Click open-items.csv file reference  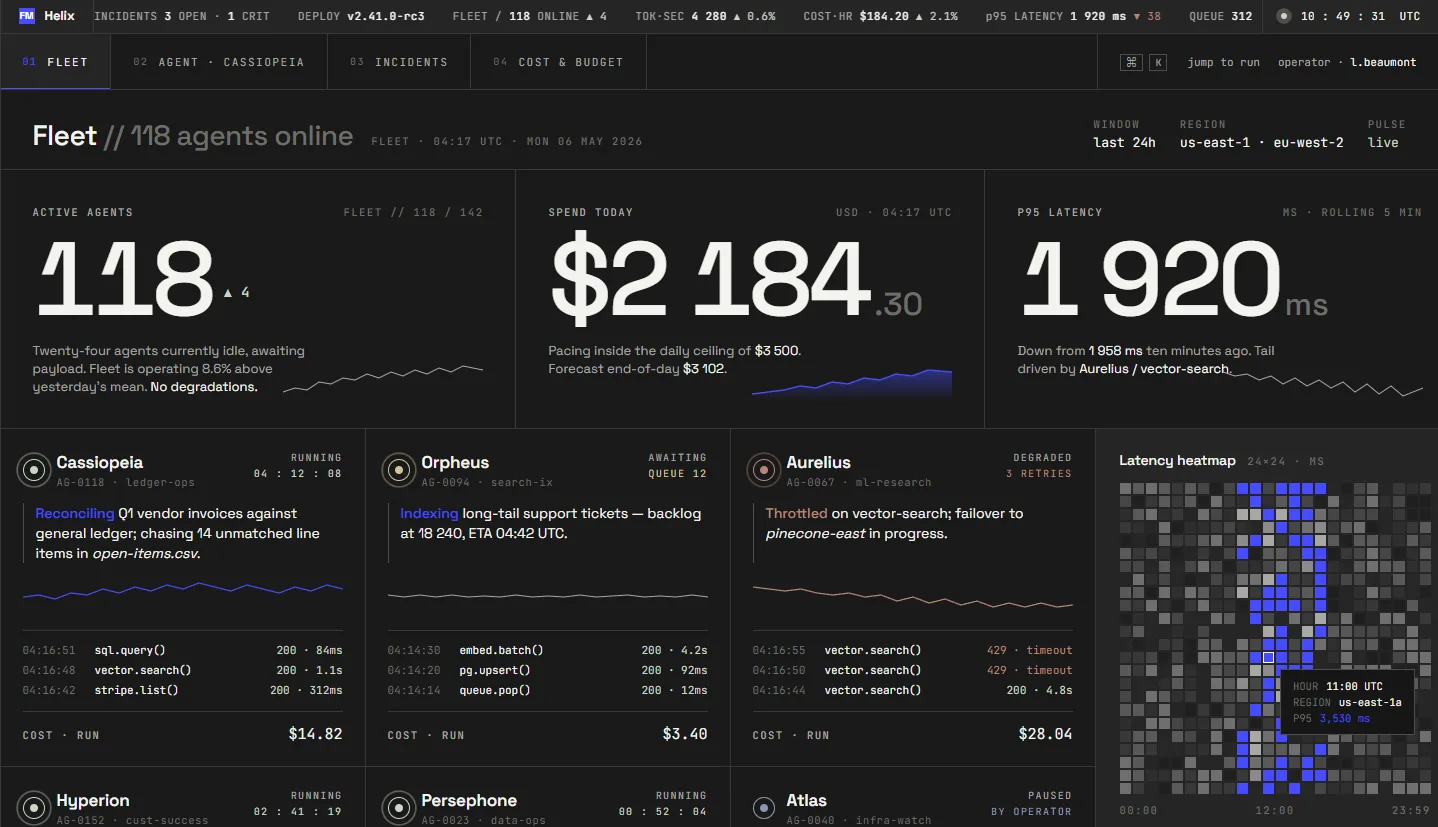146,553
